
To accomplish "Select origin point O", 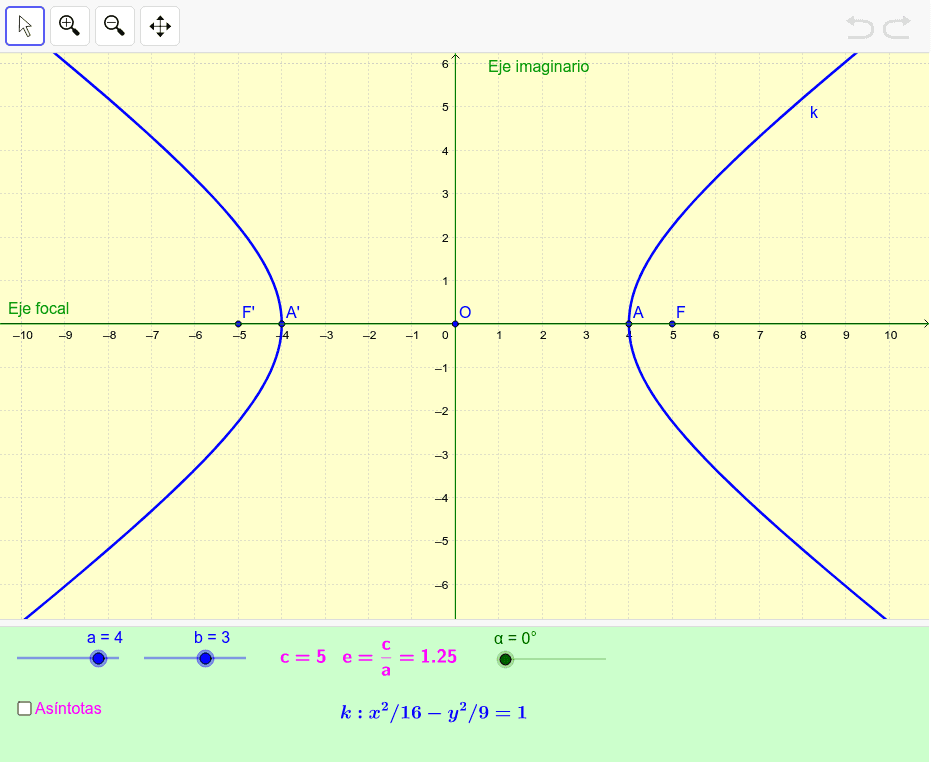I will click(x=455, y=324).
